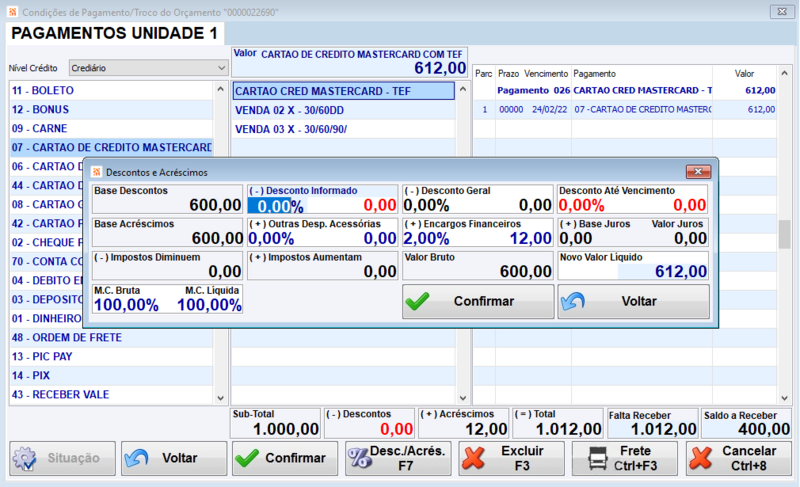Open the Nível Crédito dropdown

click(148, 68)
